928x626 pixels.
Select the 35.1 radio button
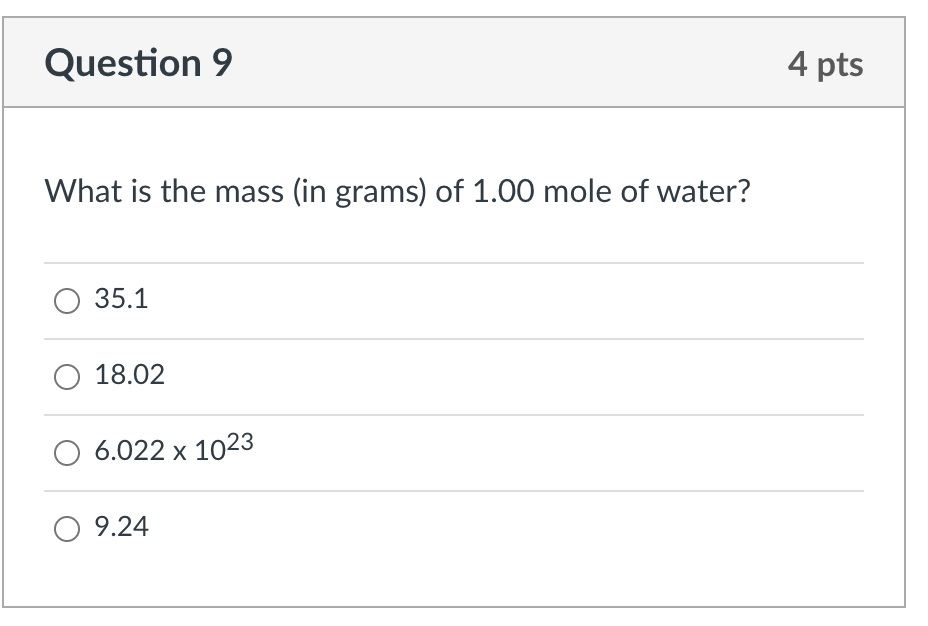coord(66,299)
